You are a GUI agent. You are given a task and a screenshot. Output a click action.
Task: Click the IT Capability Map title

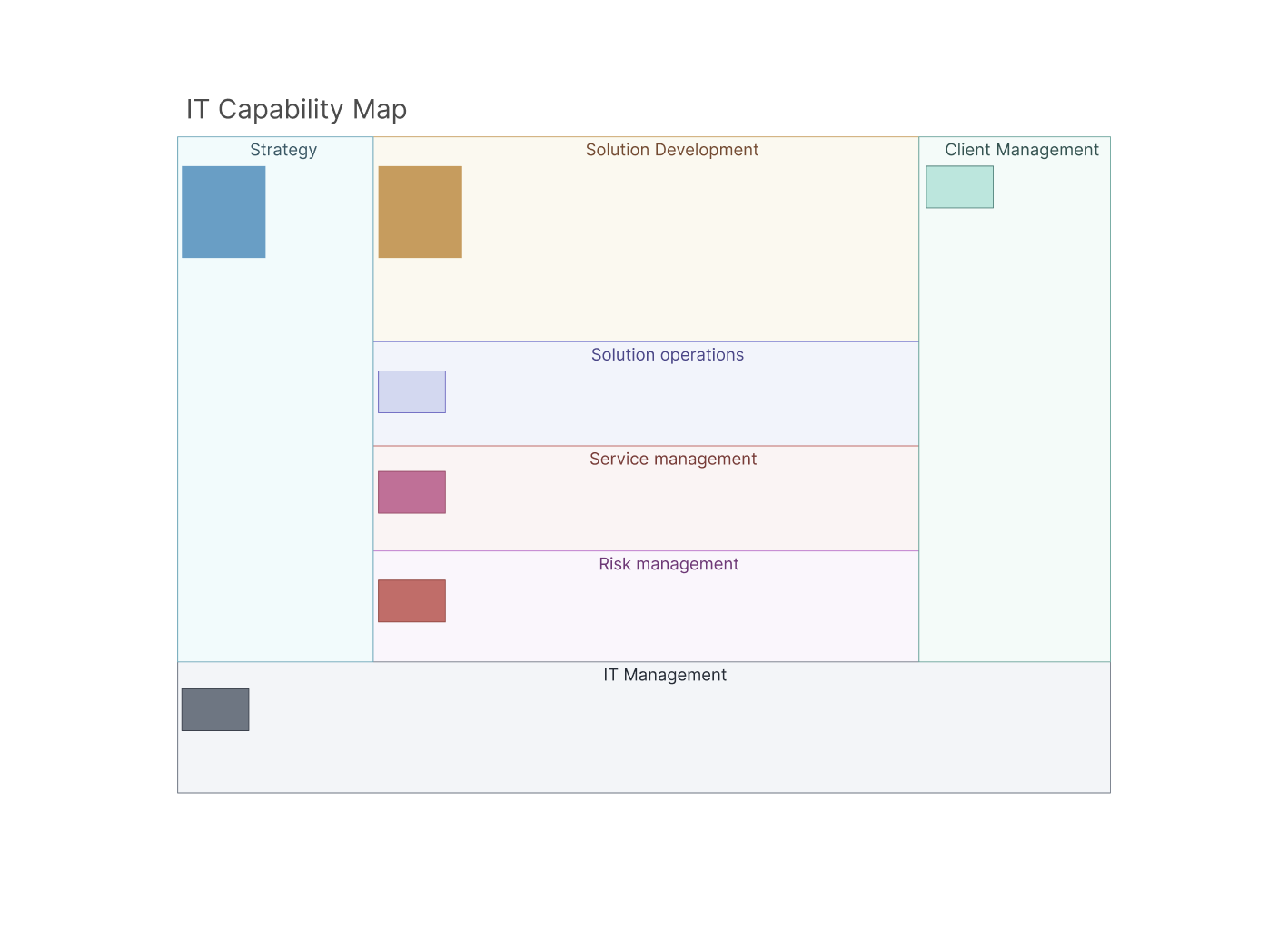[x=296, y=109]
